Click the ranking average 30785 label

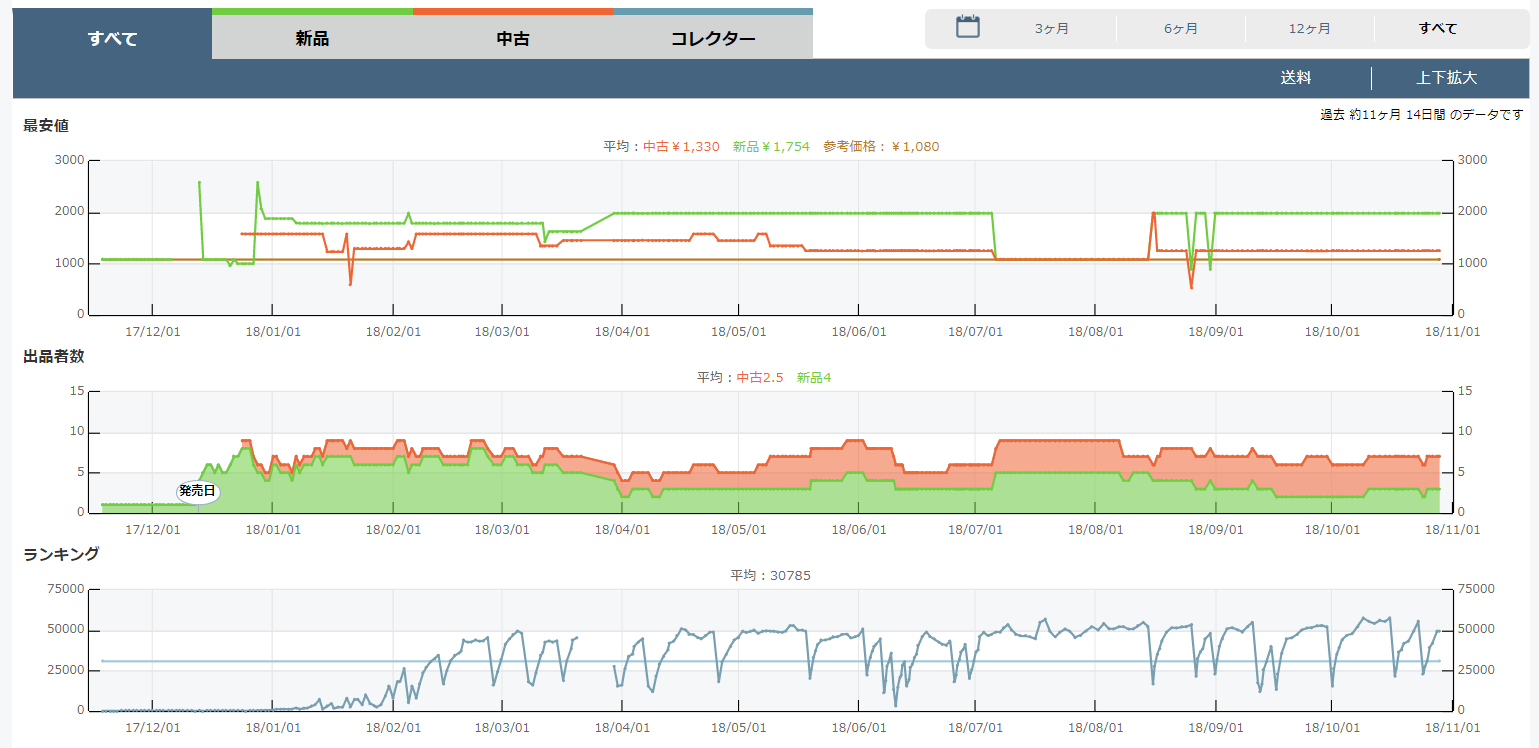(769, 576)
